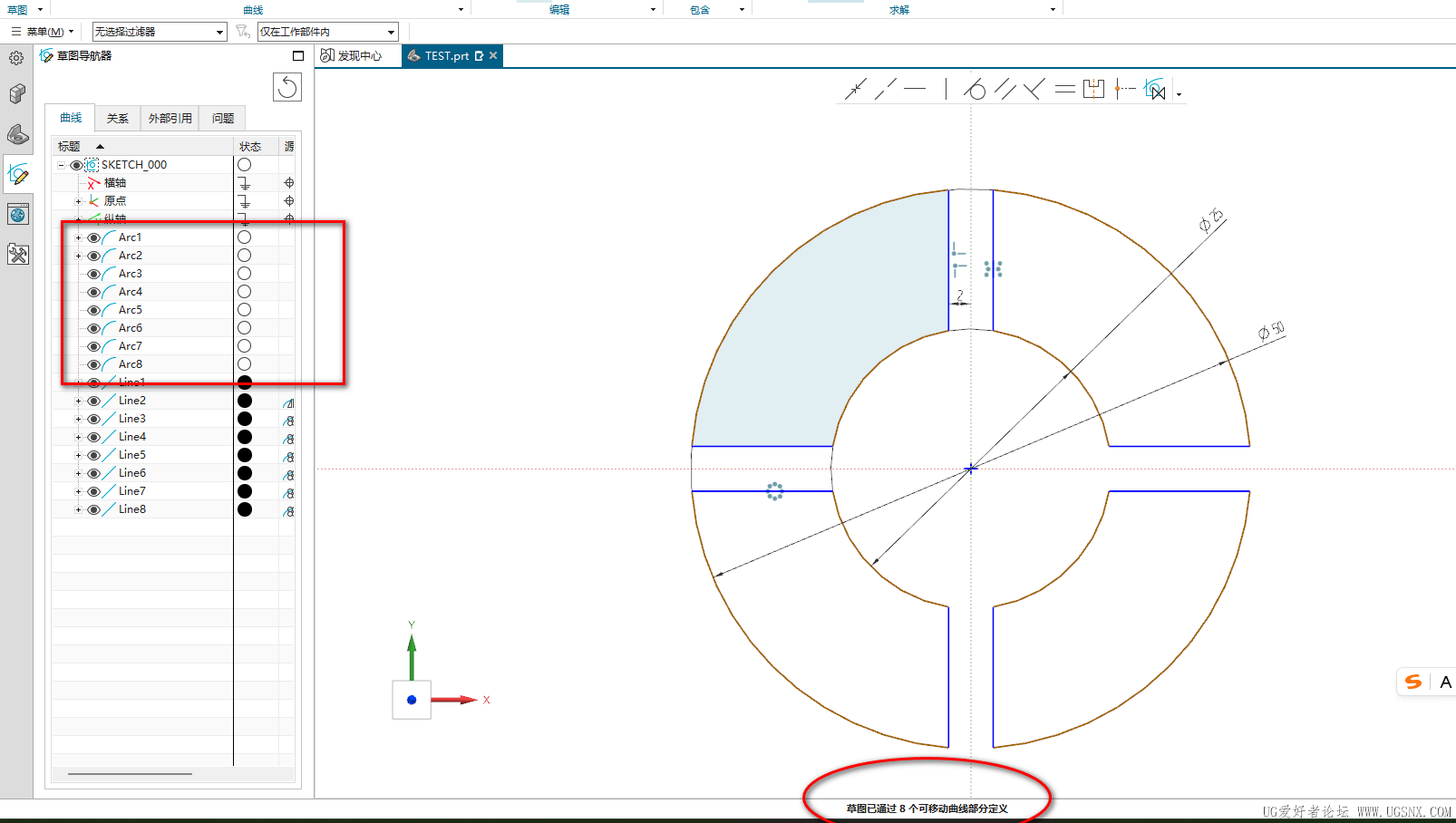Select the tangent constraint icon

(x=975, y=89)
